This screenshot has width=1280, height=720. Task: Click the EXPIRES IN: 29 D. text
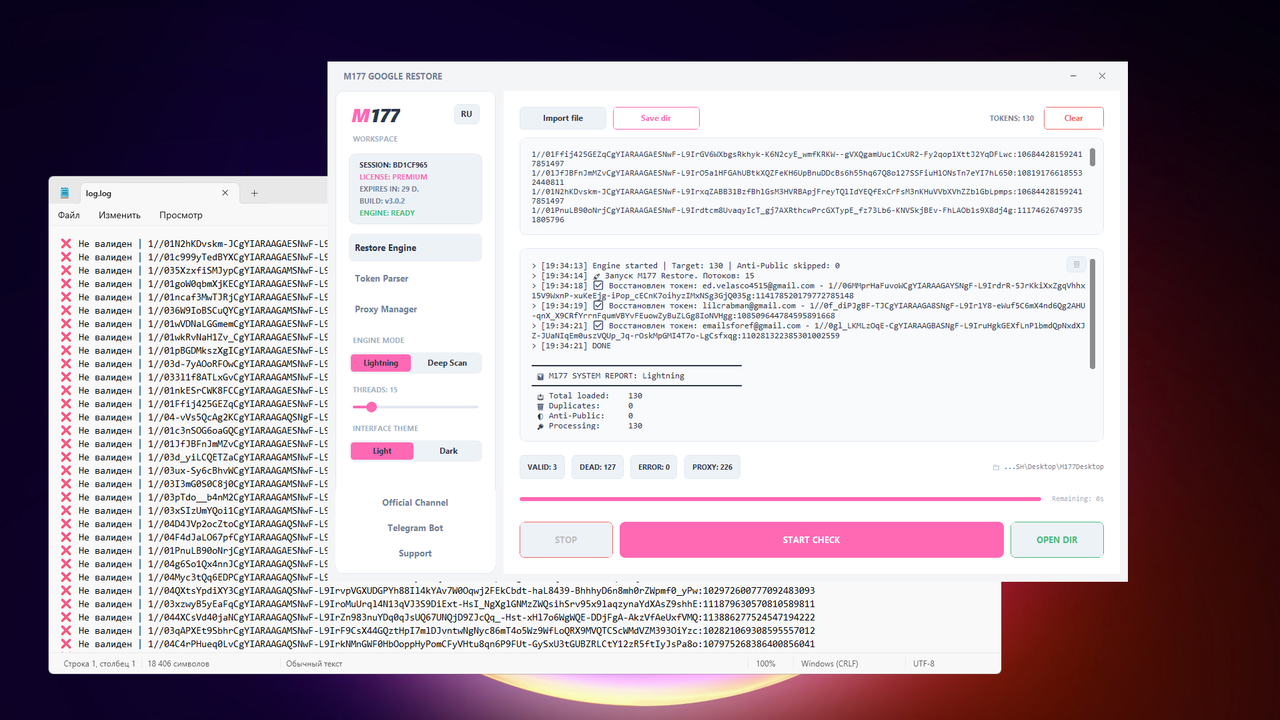[390, 189]
